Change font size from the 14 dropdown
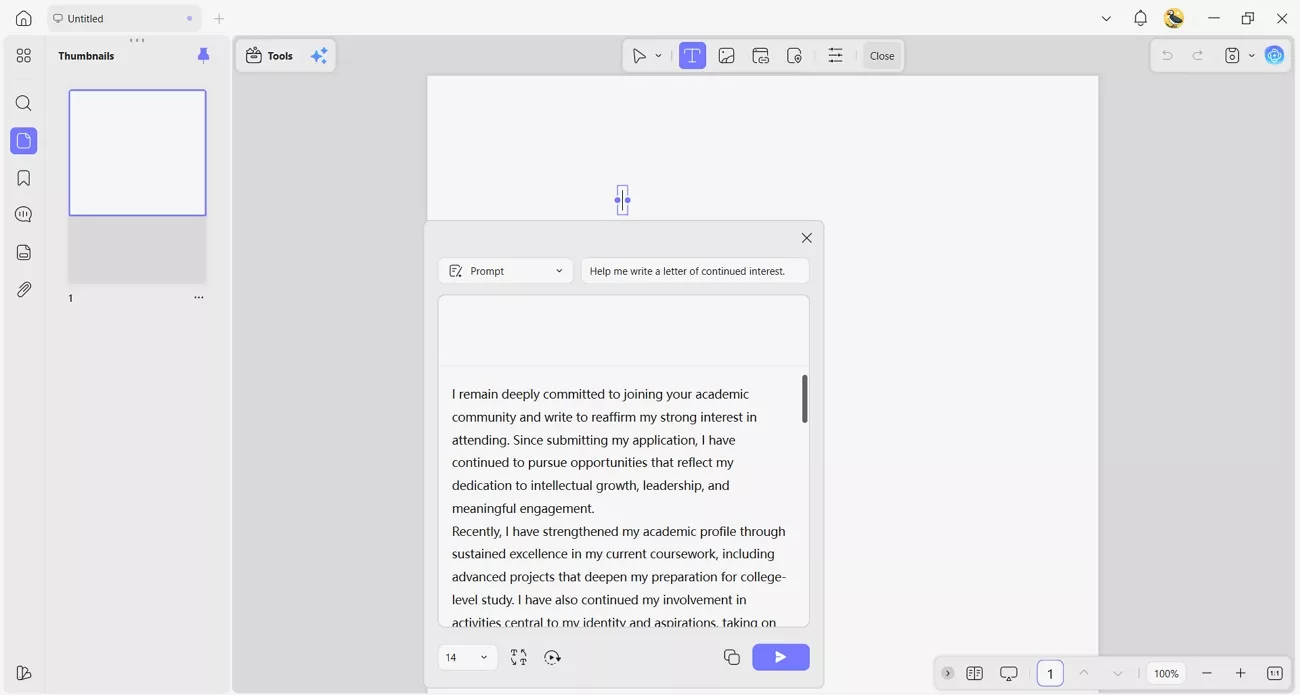The width and height of the screenshot is (1300, 695). click(x=467, y=657)
